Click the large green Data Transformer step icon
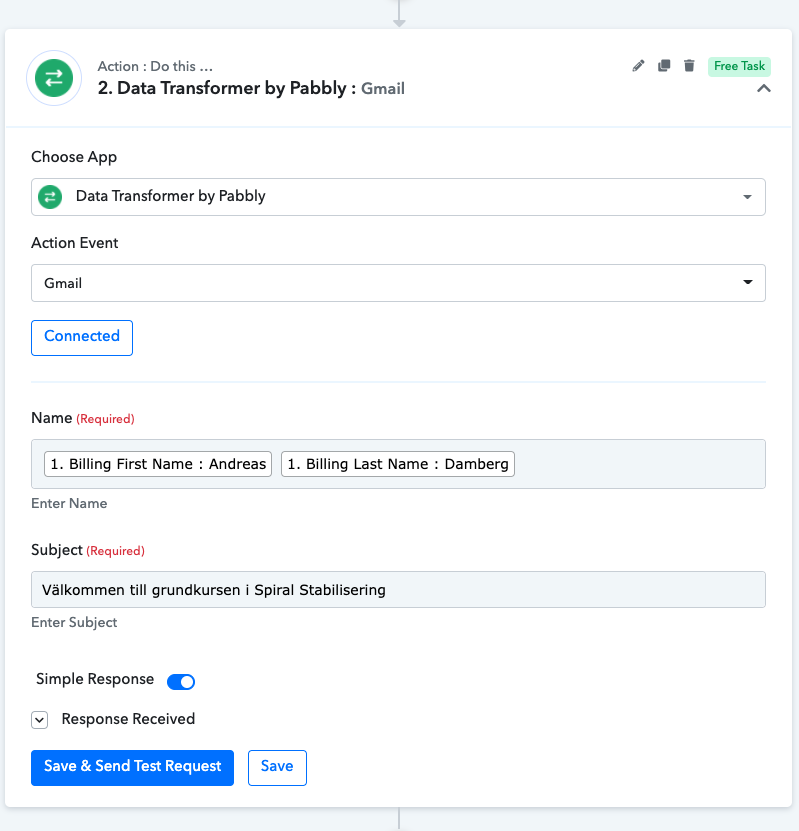 54,78
